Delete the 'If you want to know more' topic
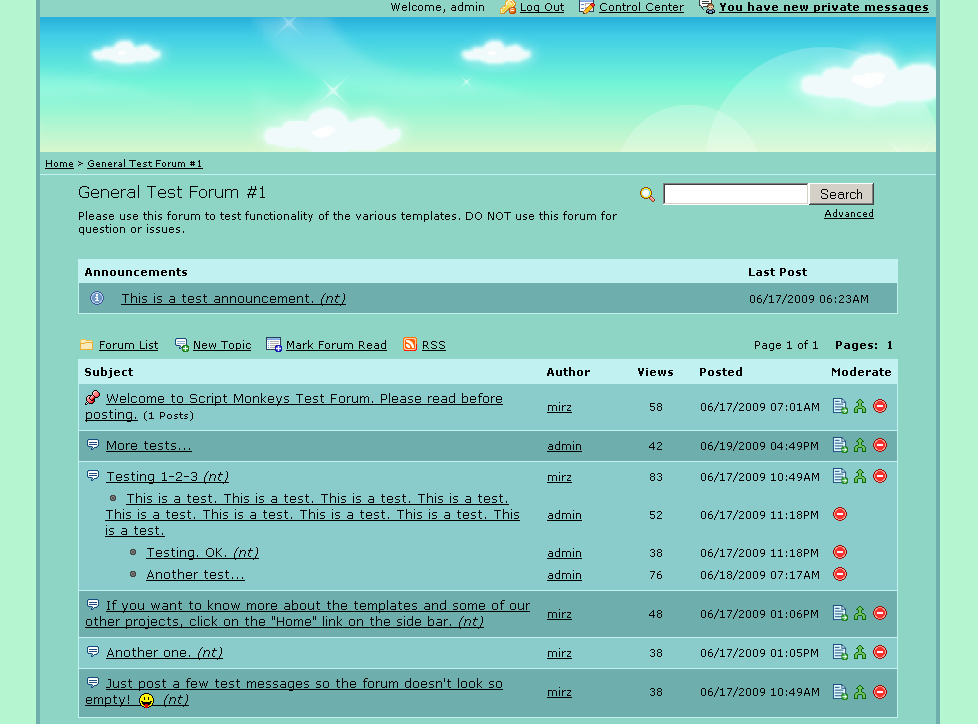This screenshot has width=978, height=724. click(880, 614)
